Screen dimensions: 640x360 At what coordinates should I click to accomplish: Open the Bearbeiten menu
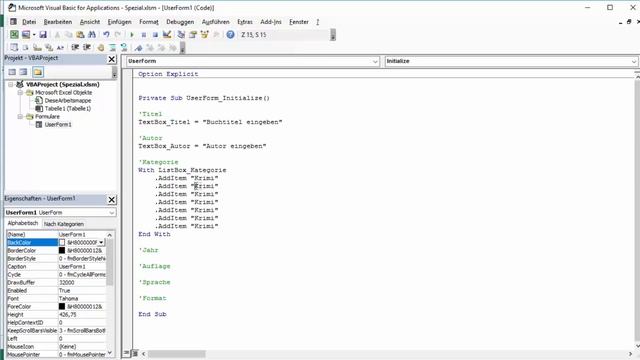tap(58, 22)
